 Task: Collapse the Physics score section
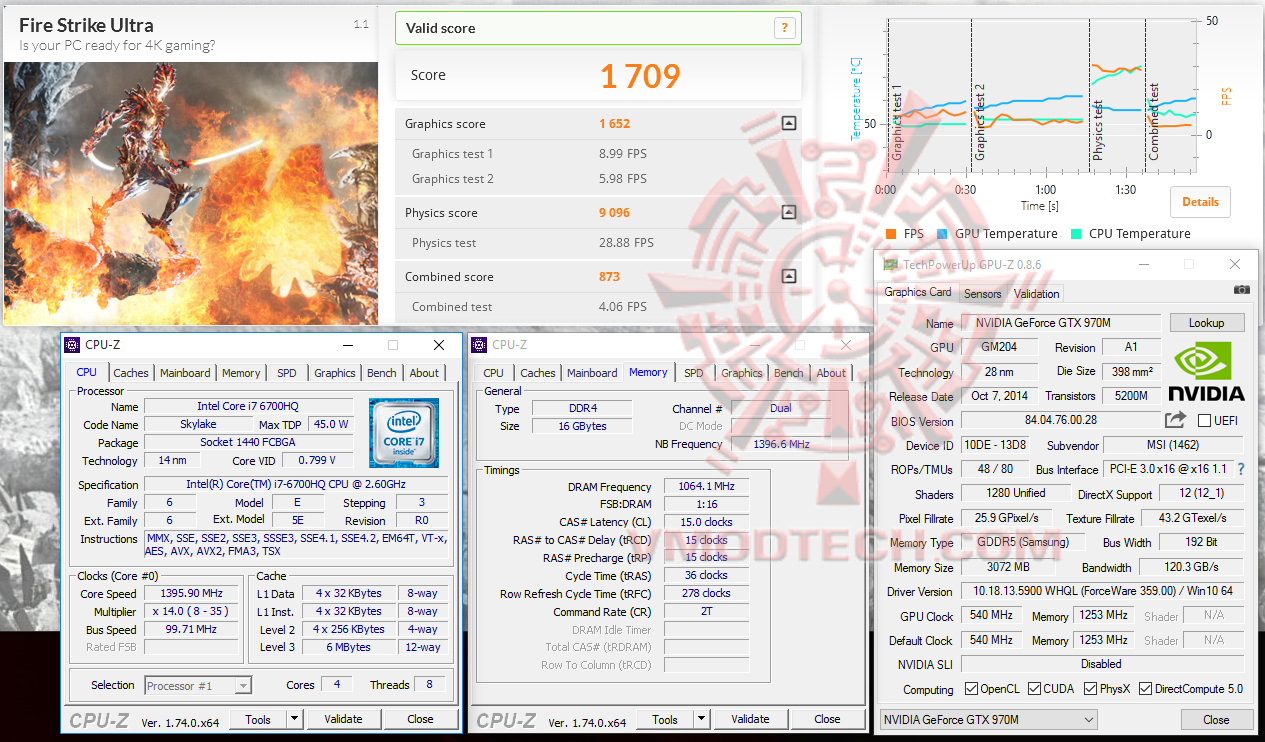789,213
